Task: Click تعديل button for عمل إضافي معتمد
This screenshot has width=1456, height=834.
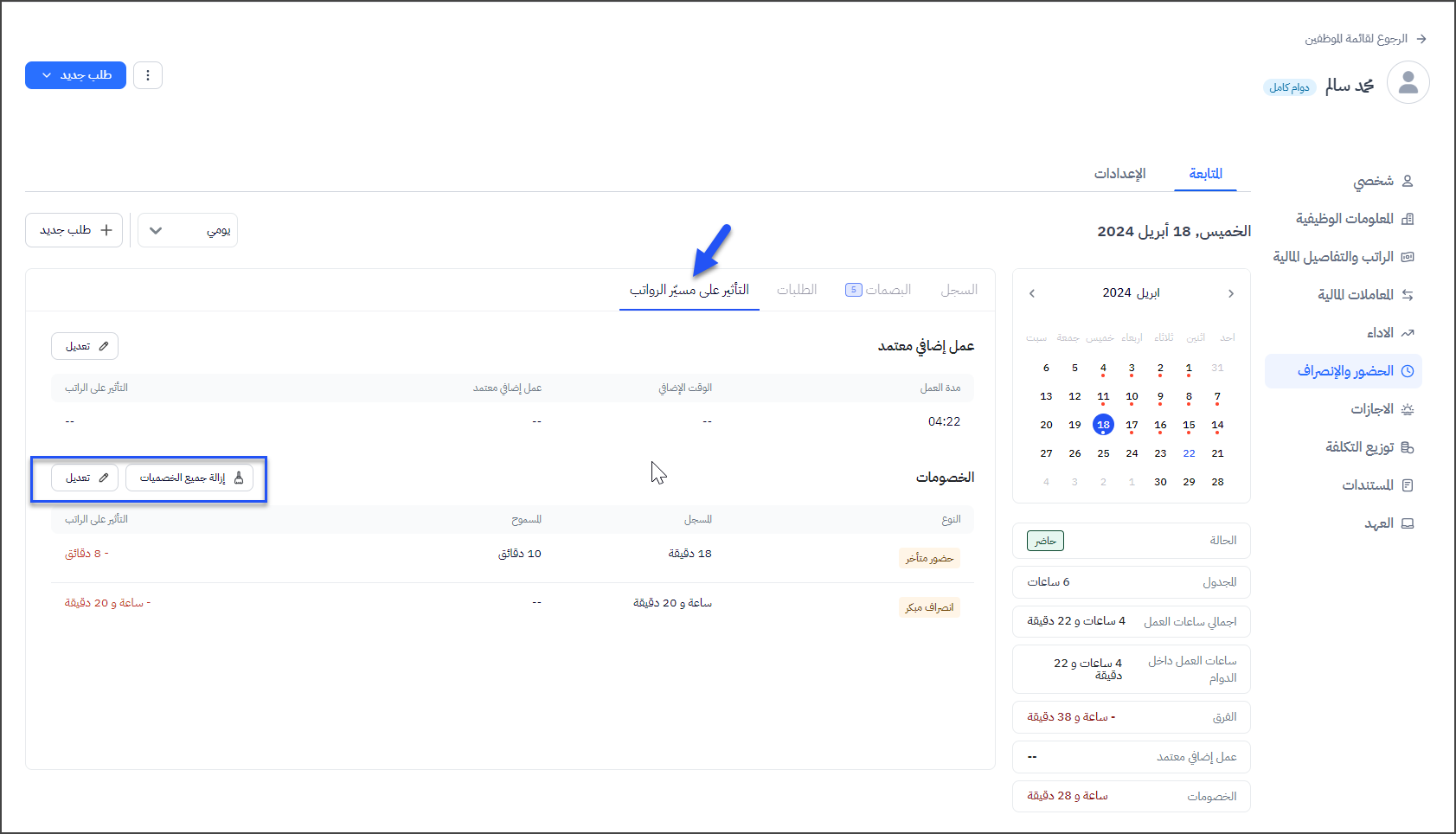Action: [85, 346]
